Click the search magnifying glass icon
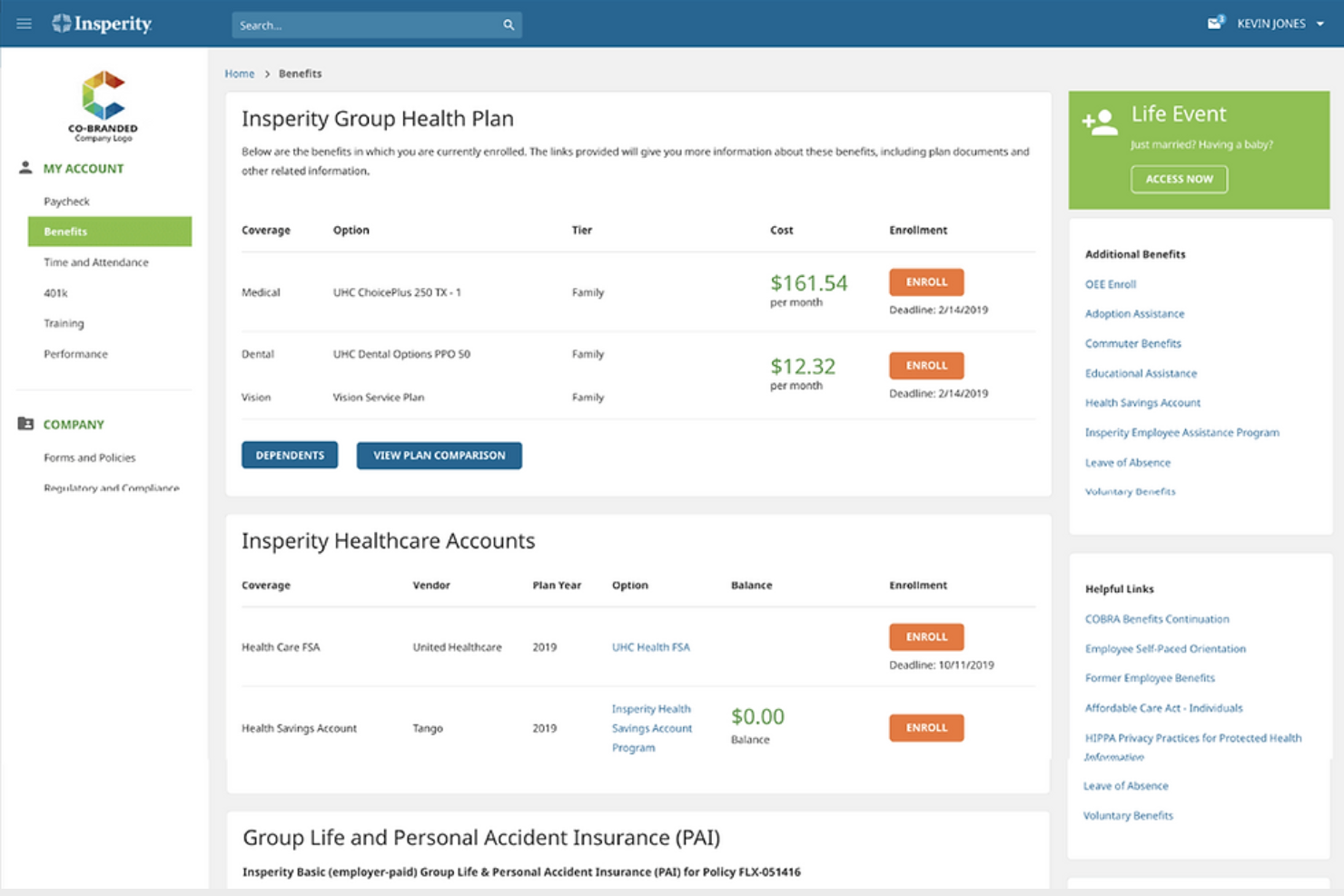 point(508,25)
